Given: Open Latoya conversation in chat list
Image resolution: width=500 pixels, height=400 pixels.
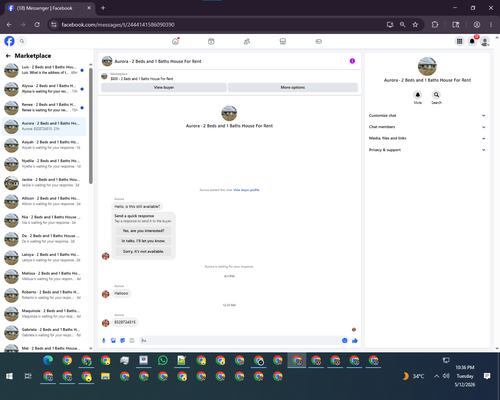Looking at the screenshot, I should pyautogui.click(x=44, y=257).
